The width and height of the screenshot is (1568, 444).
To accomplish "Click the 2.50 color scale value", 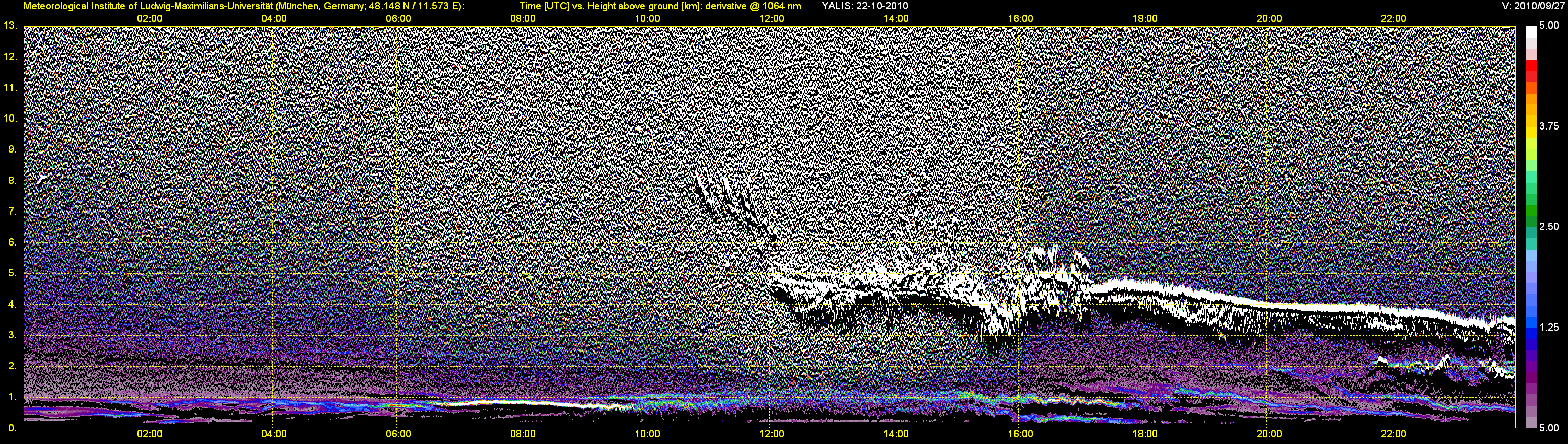I will tap(1549, 227).
